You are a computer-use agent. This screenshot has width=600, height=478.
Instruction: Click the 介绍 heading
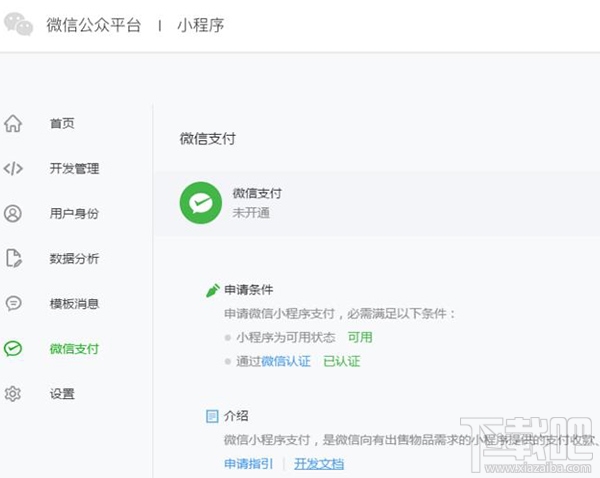(236, 416)
